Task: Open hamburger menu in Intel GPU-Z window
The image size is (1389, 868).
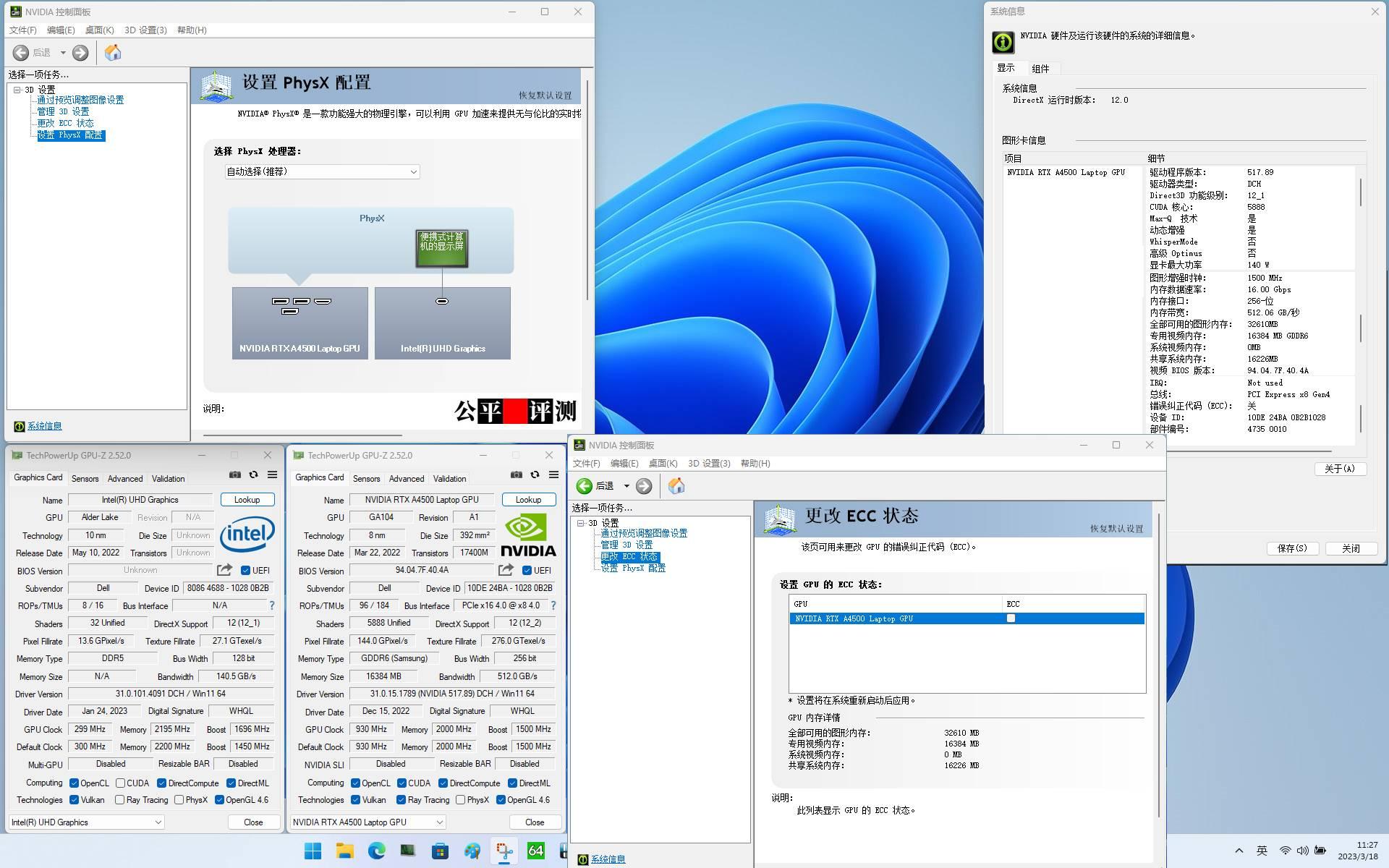Action: tap(272, 475)
